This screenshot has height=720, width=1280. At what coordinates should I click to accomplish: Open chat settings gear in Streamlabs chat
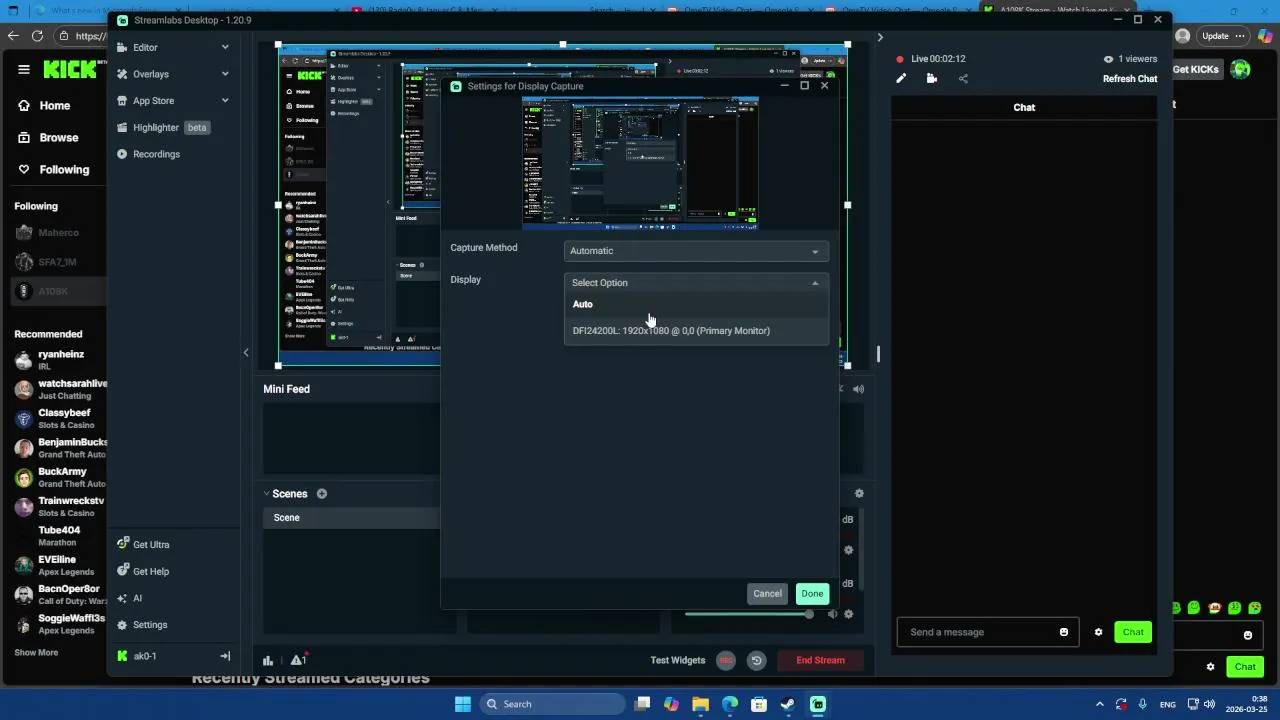point(1098,632)
